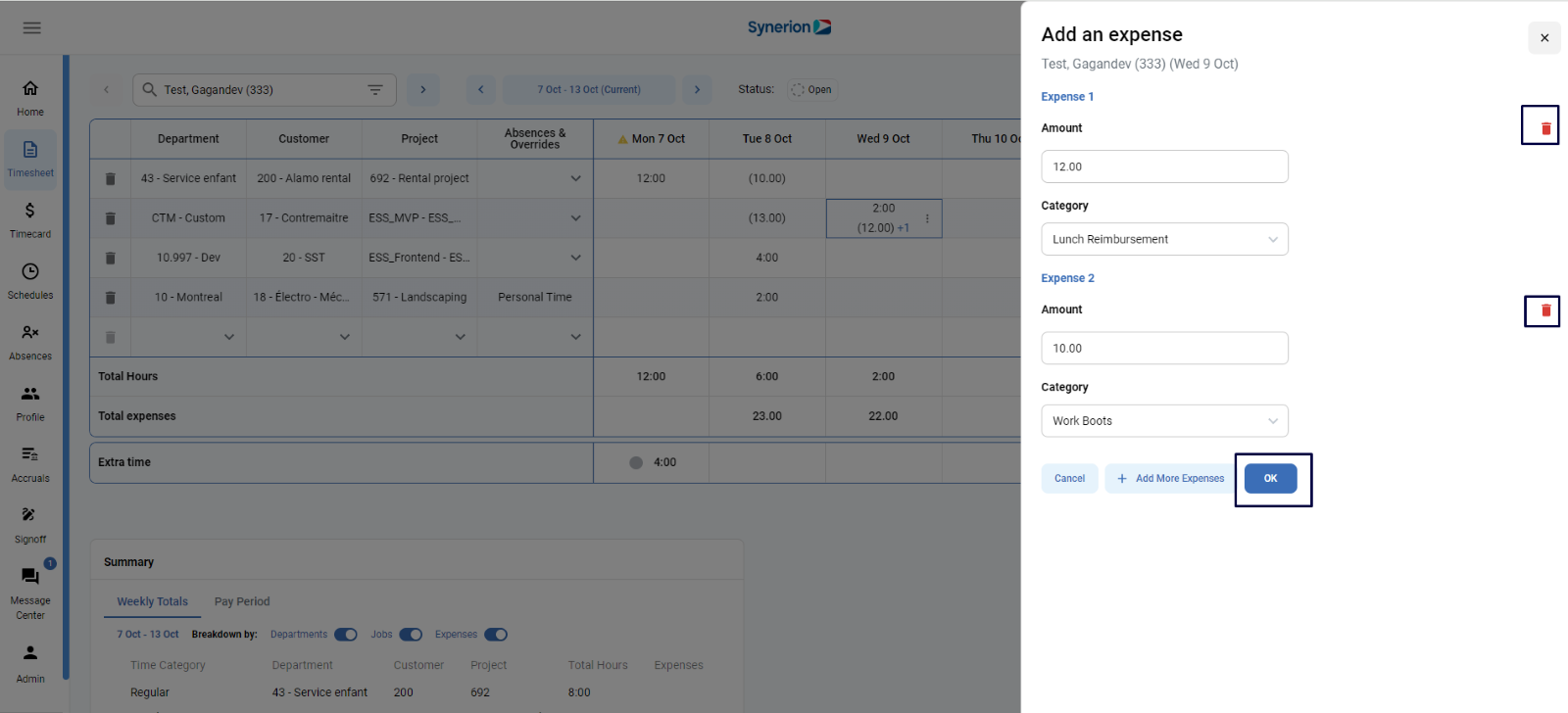
Task: Click the 692 - Rental project cell
Action: point(419,179)
